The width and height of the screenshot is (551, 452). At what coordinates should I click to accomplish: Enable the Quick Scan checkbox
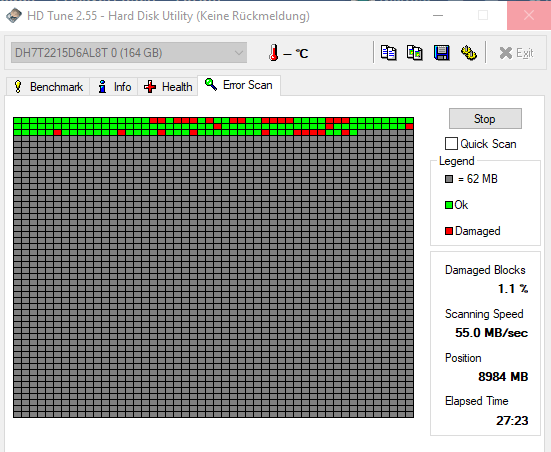click(x=451, y=144)
